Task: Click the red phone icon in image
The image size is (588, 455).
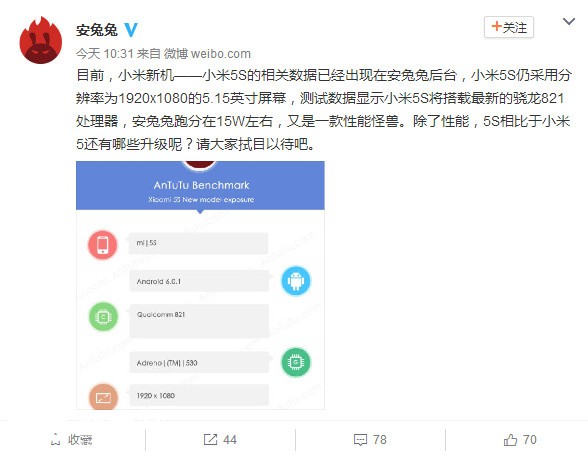Action: click(103, 245)
